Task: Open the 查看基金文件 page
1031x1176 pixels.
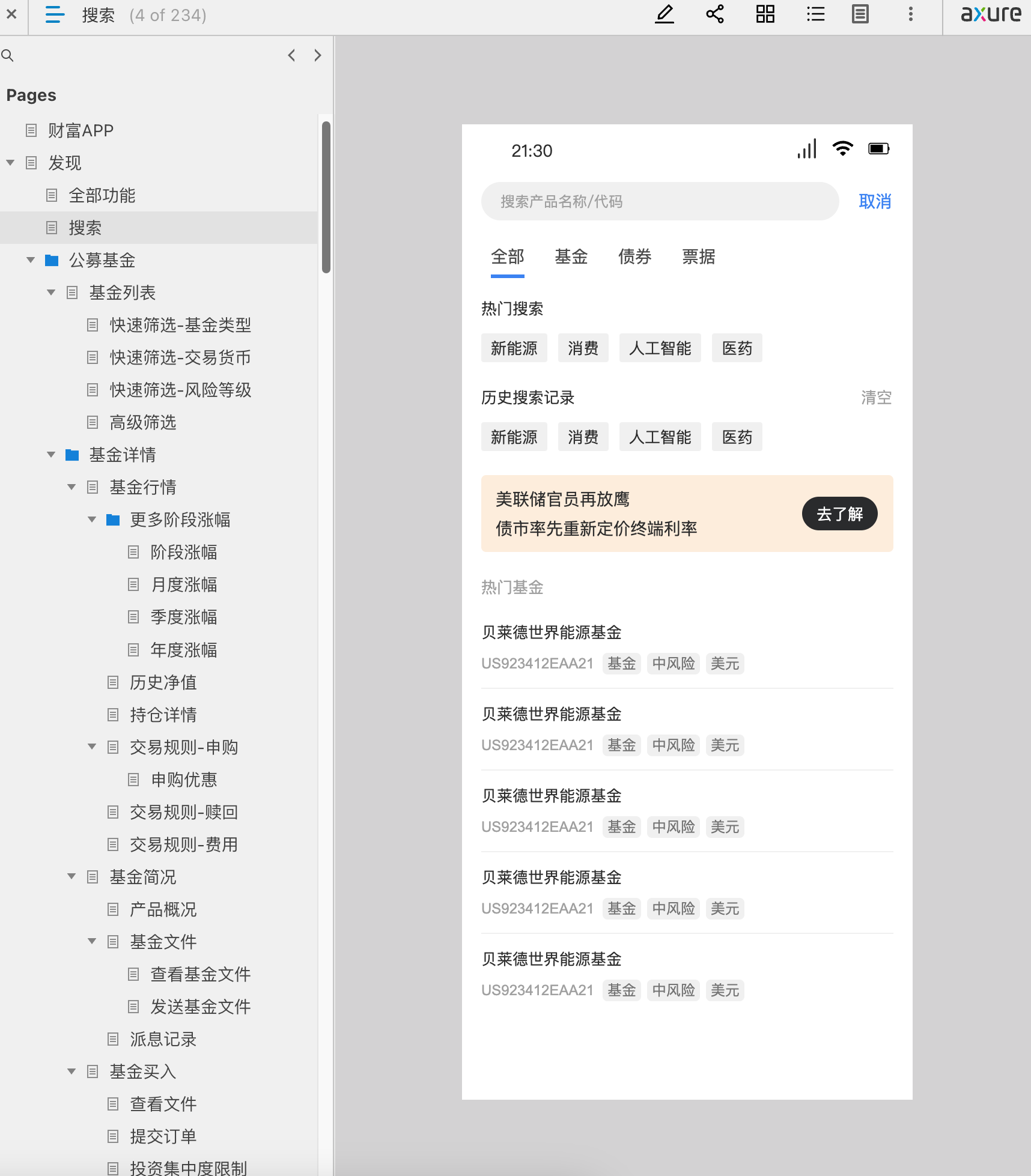Action: (x=201, y=974)
